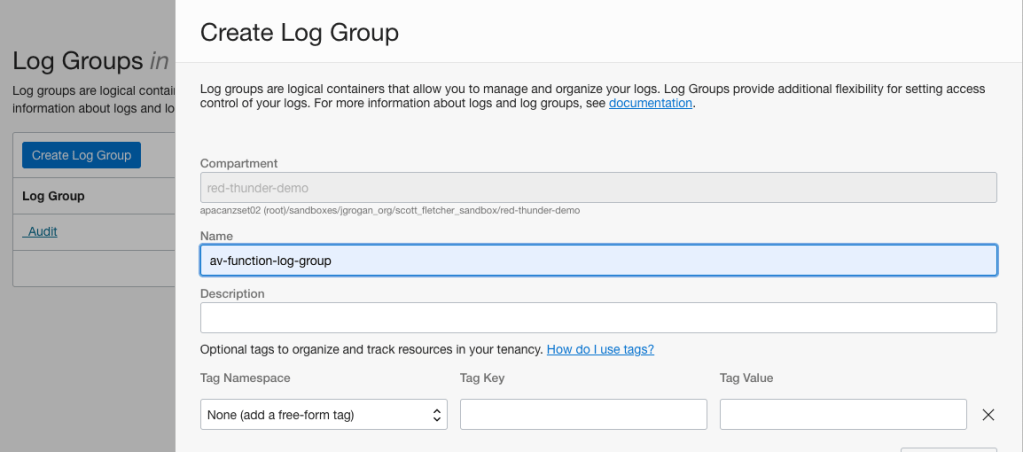Select the Tag Value input box
This screenshot has height=452, width=1023.
[842, 414]
